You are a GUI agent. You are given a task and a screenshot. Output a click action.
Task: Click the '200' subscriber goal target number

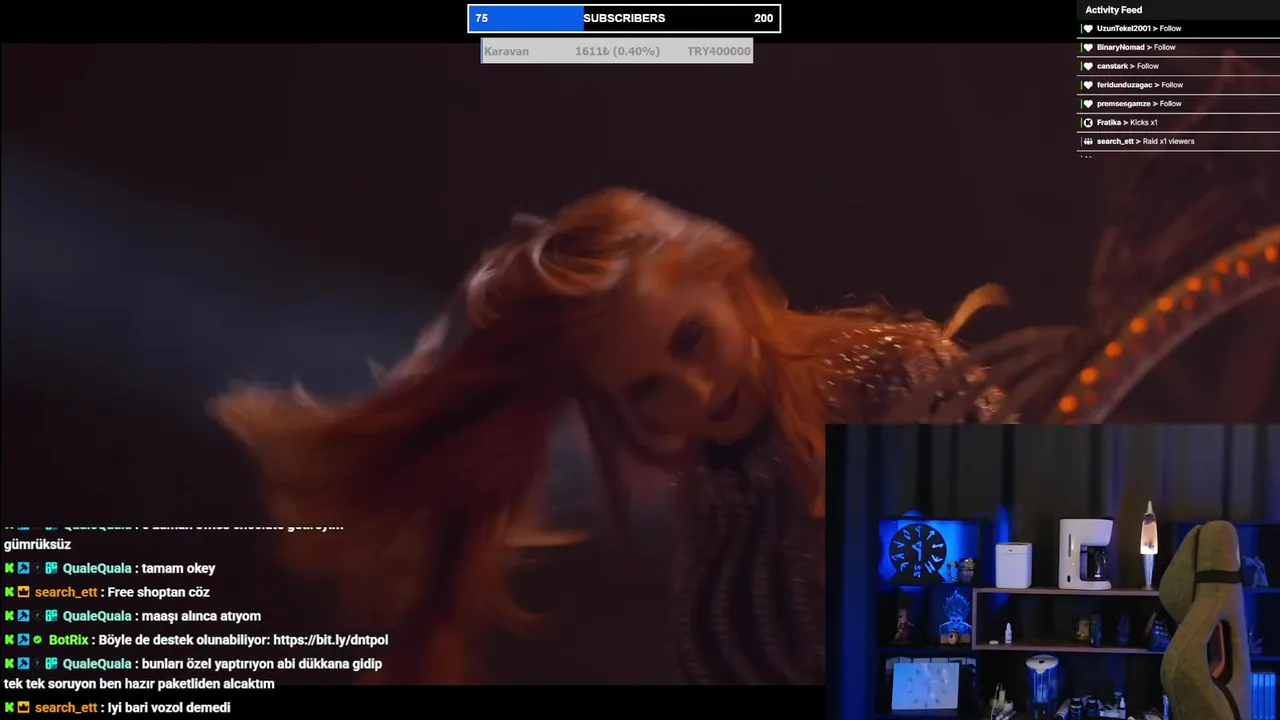pos(763,18)
